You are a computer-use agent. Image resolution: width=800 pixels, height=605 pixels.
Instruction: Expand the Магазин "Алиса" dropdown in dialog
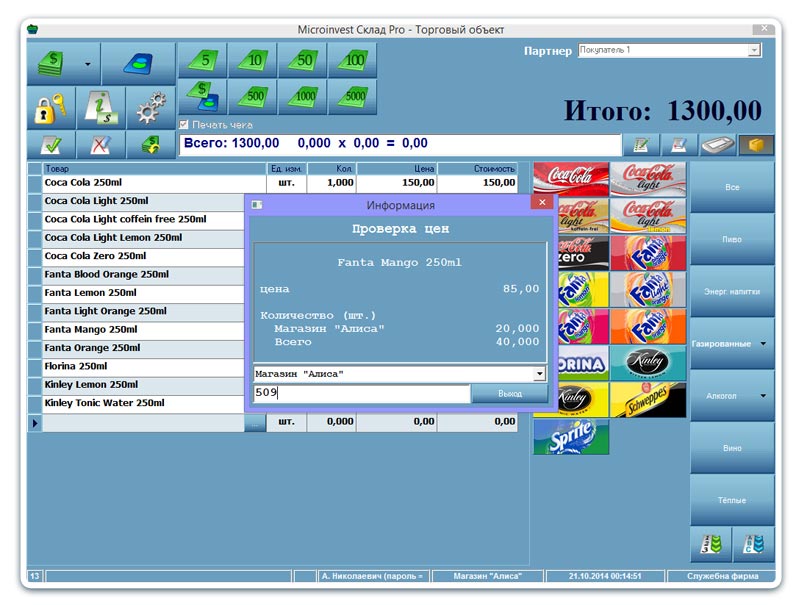[540, 374]
